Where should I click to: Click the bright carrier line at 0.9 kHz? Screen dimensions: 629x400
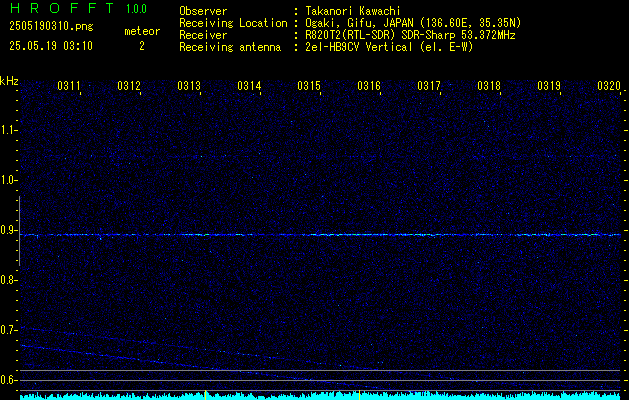(x=320, y=235)
